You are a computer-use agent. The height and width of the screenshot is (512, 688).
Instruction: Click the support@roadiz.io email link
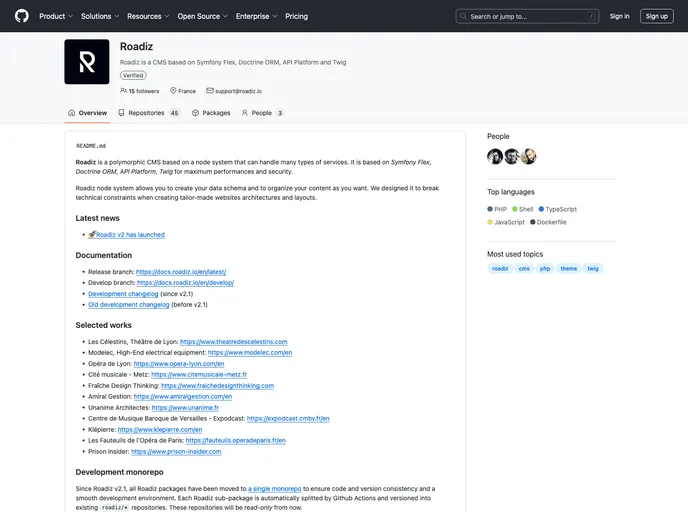[x=238, y=91]
